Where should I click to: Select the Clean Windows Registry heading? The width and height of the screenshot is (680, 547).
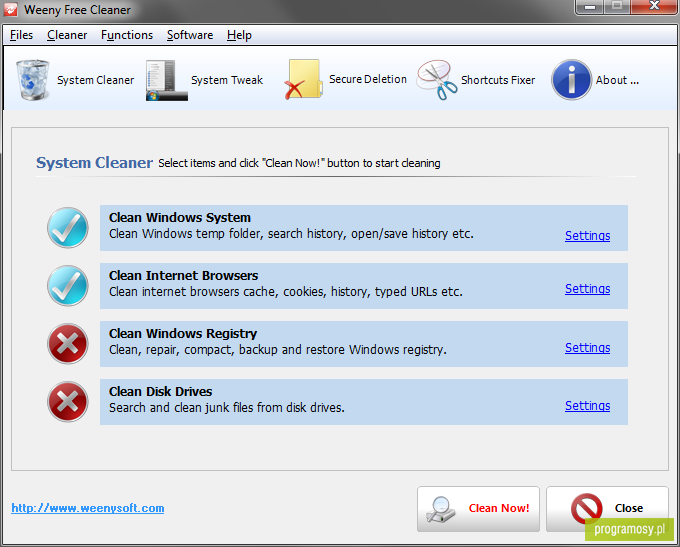[183, 334]
